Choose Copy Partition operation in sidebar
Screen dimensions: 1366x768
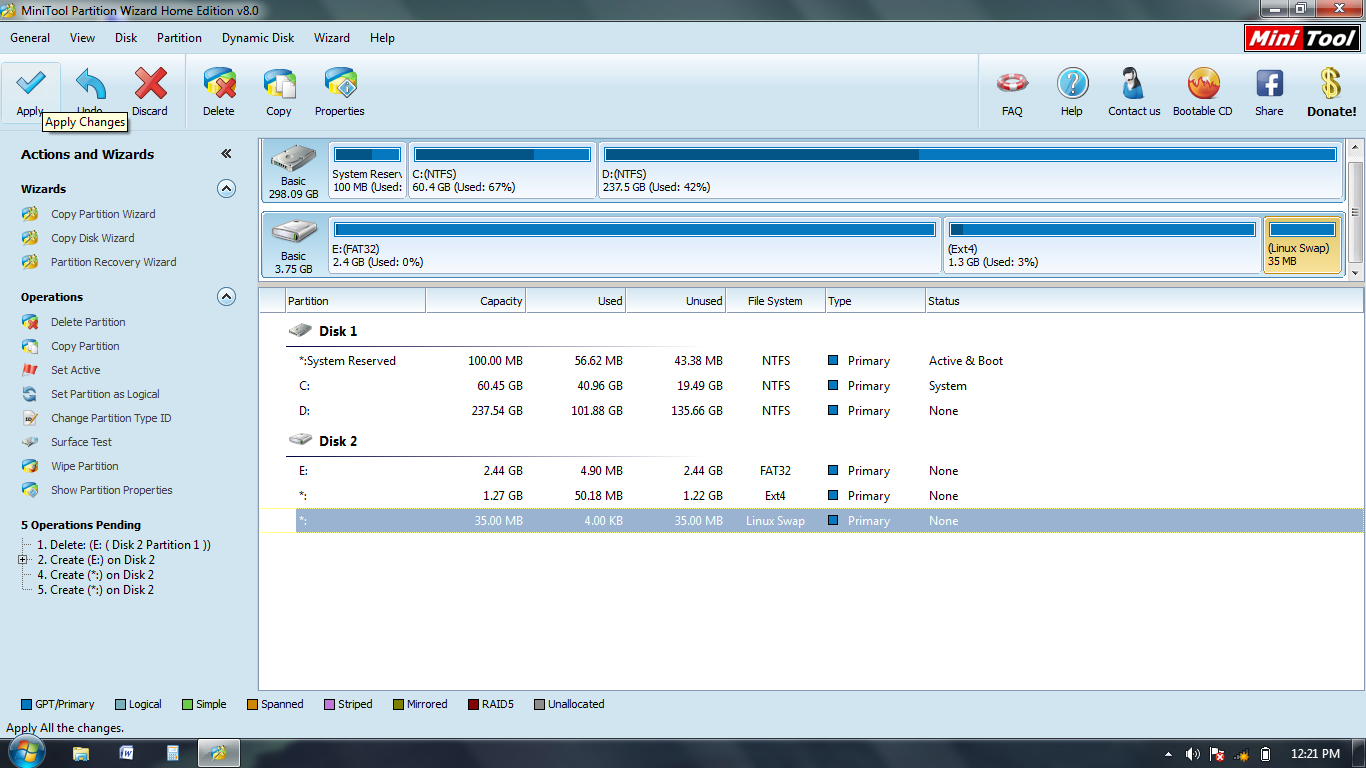point(85,346)
